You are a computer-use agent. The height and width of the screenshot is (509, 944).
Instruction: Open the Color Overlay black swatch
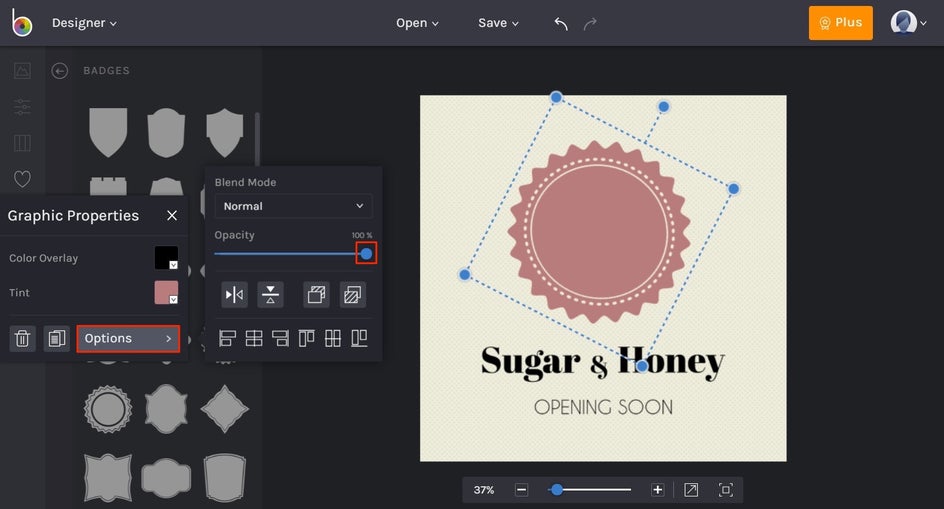pyautogui.click(x=166, y=258)
